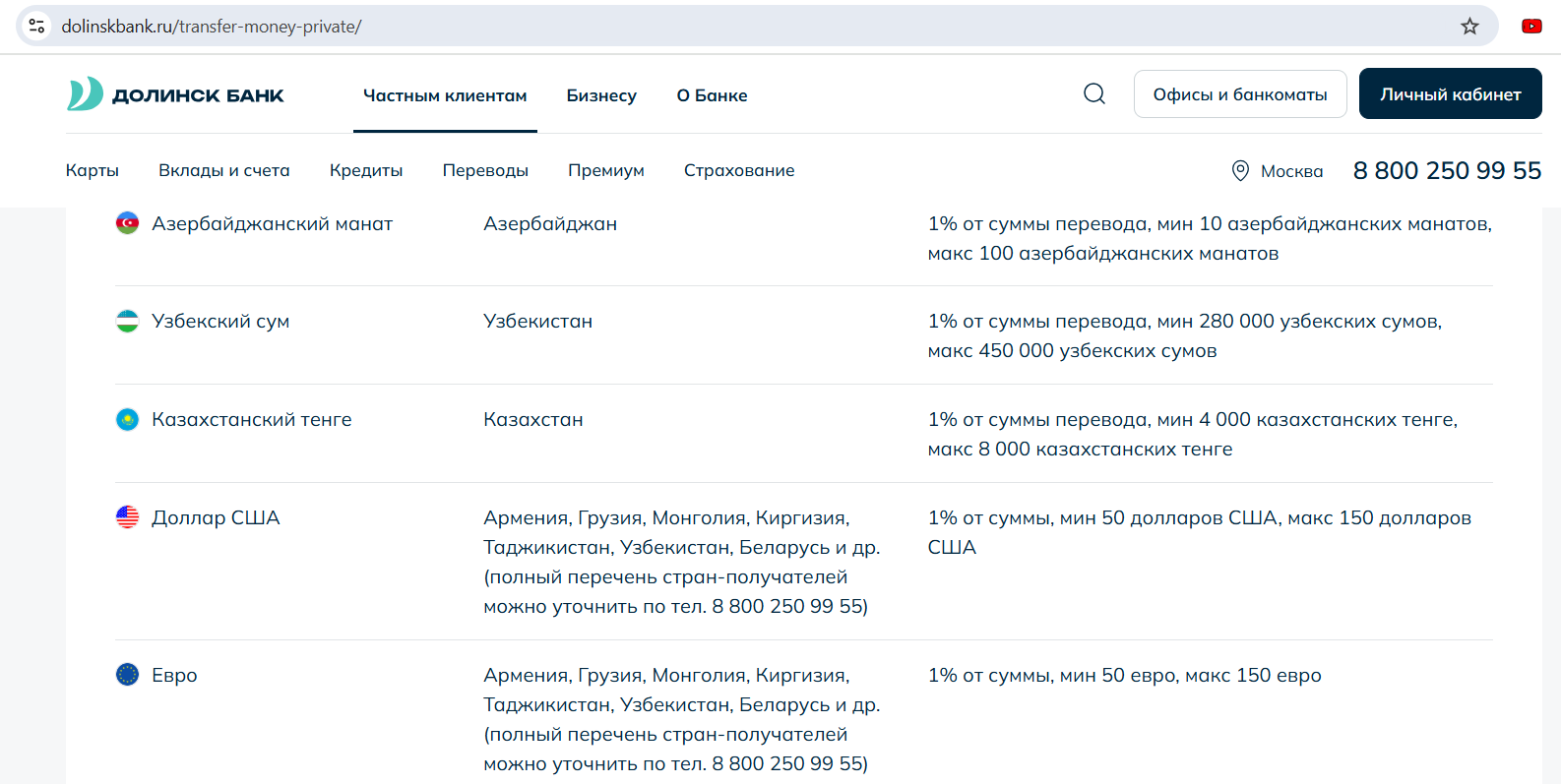Open Личный кабинет
The width and height of the screenshot is (1561, 784).
click(x=1451, y=93)
